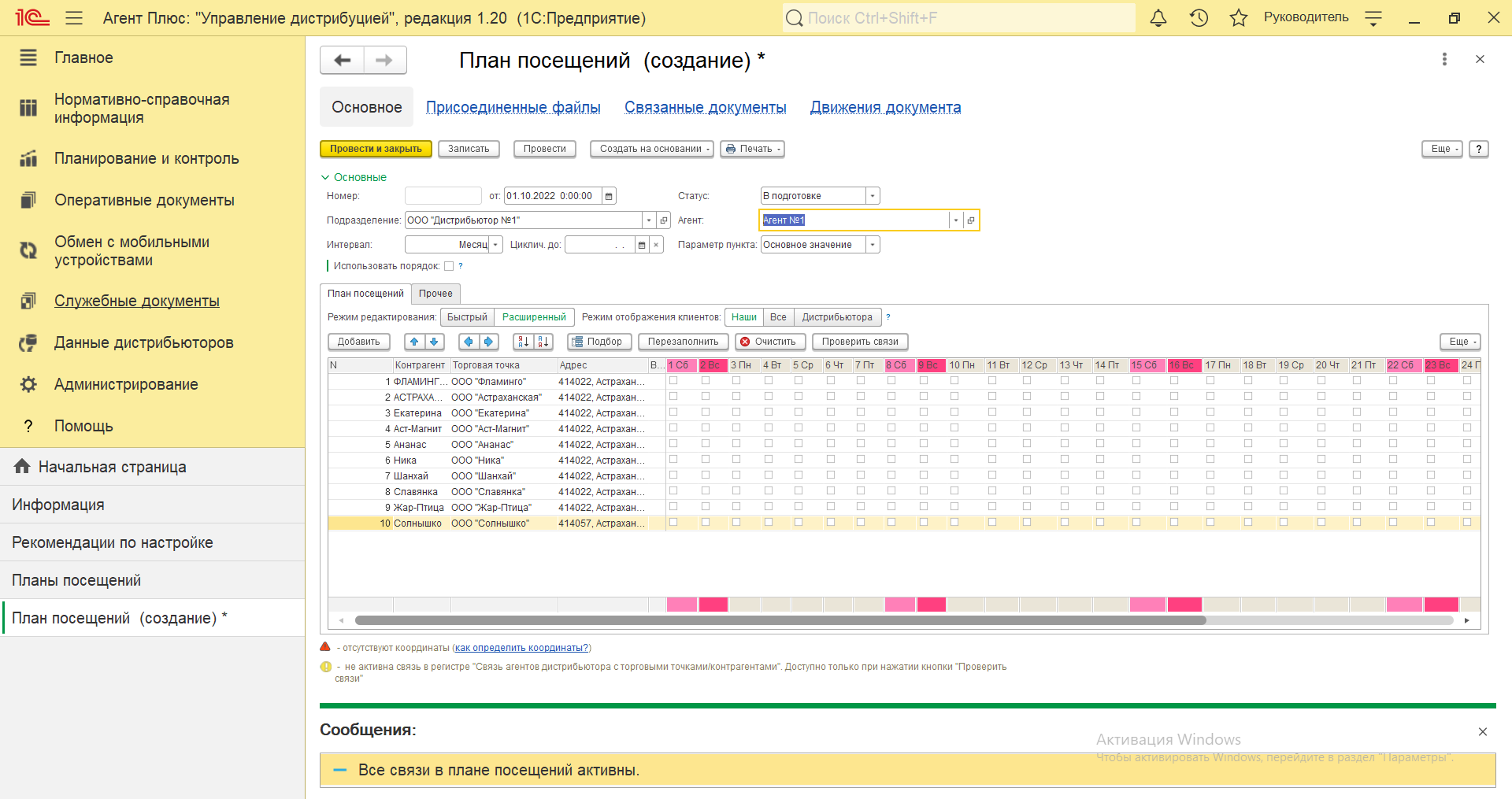Viewport: 1512px width, 799px height.
Task: Expand the Создать на основании menu
Action: [x=652, y=149]
